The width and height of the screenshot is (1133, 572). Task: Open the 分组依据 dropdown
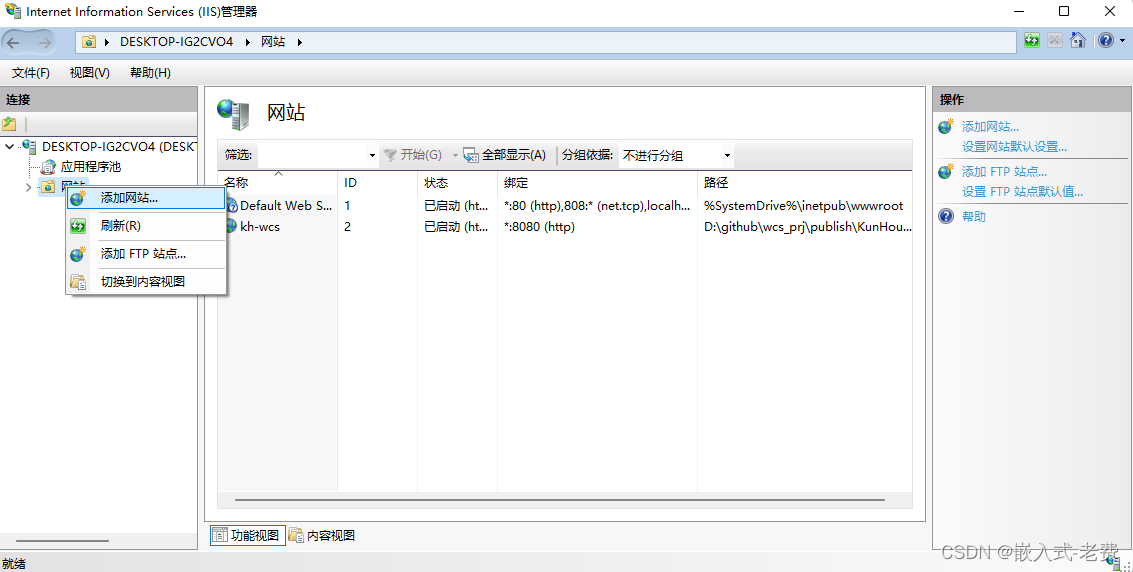click(x=676, y=155)
